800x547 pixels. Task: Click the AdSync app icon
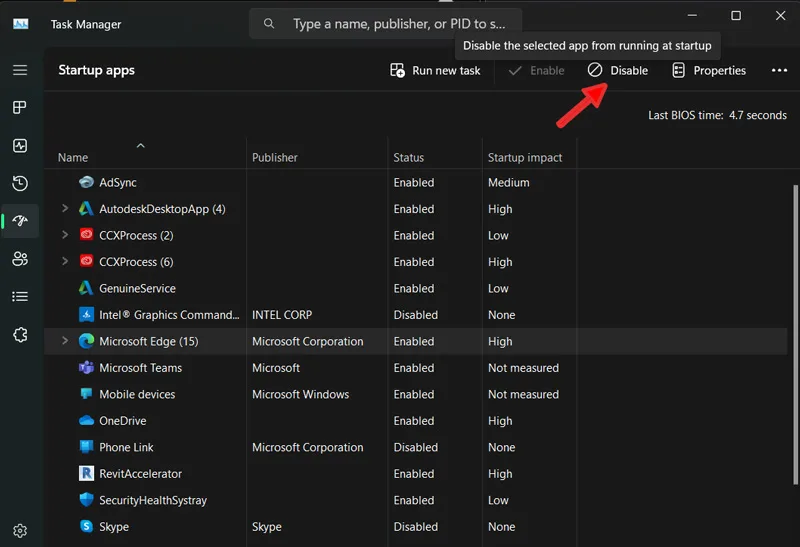[86, 182]
